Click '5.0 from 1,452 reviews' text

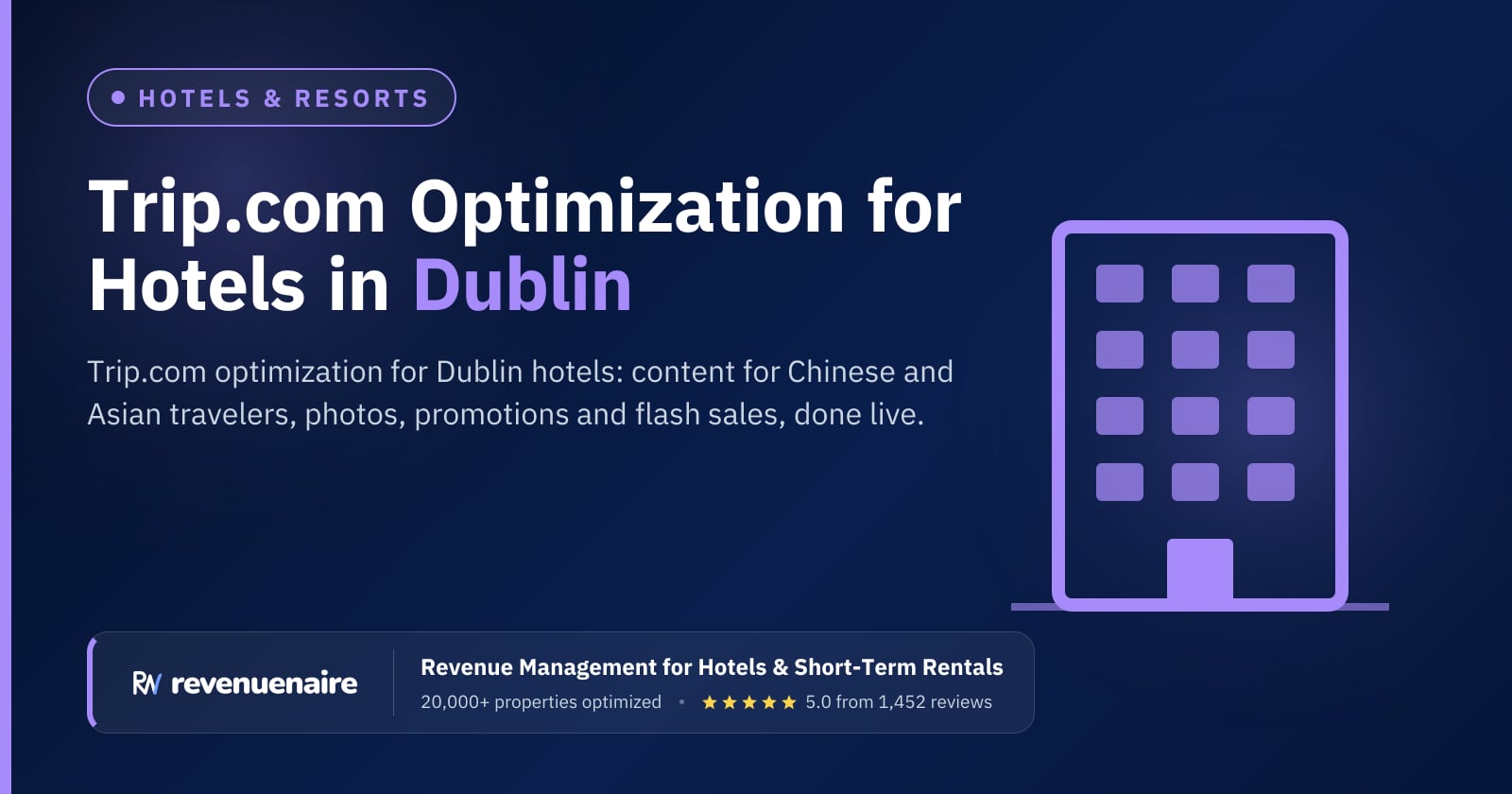[899, 702]
